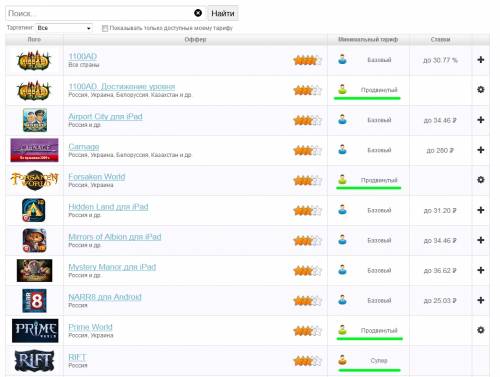Open the Таргетинг dropdown showing Все
The image size is (500, 377).
pyautogui.click(x=64, y=28)
